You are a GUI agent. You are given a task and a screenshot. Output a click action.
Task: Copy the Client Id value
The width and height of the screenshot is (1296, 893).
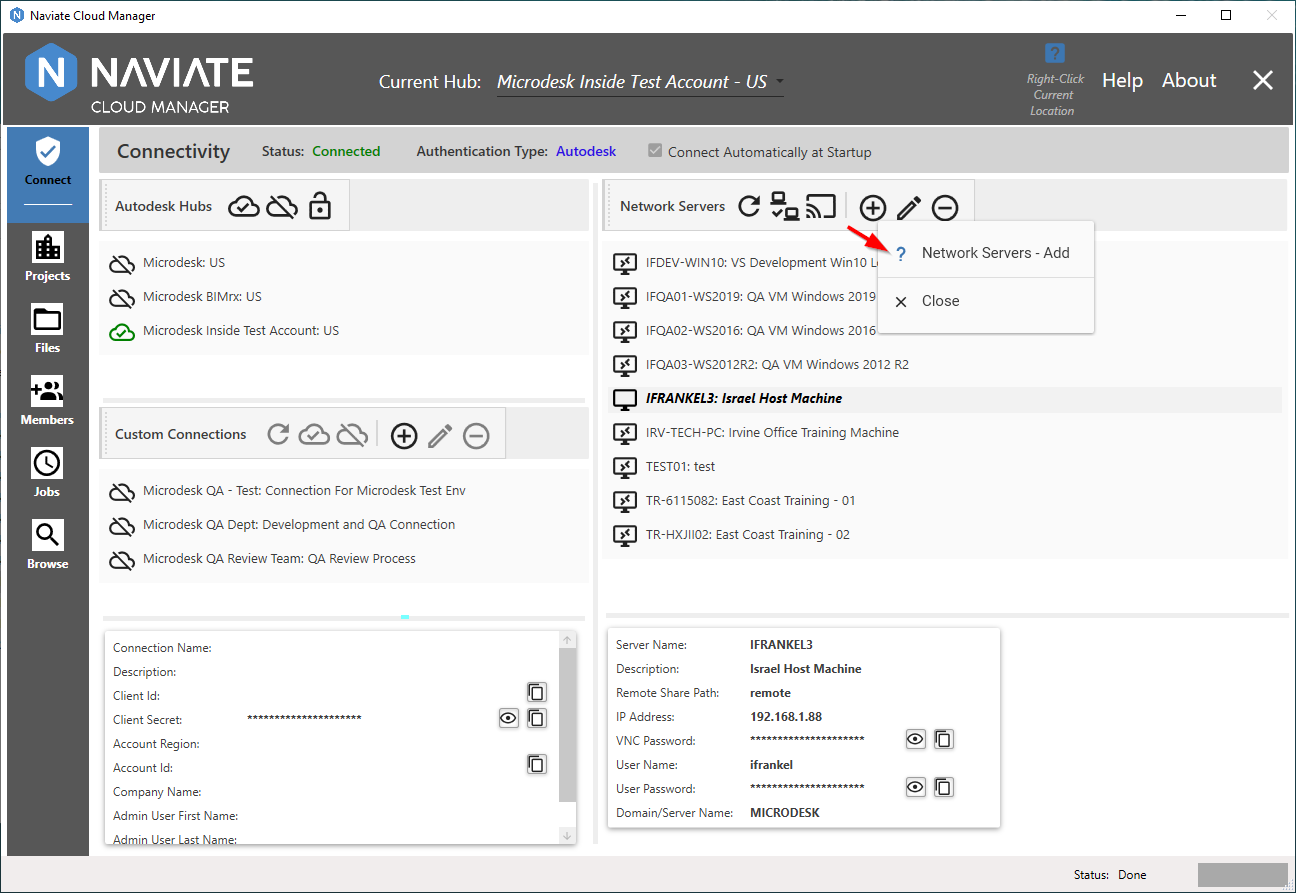coord(537,692)
